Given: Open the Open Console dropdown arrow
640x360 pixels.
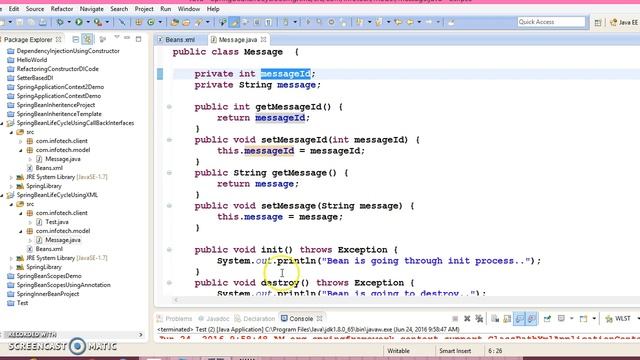Looking at the screenshot, I should (x=594, y=318).
